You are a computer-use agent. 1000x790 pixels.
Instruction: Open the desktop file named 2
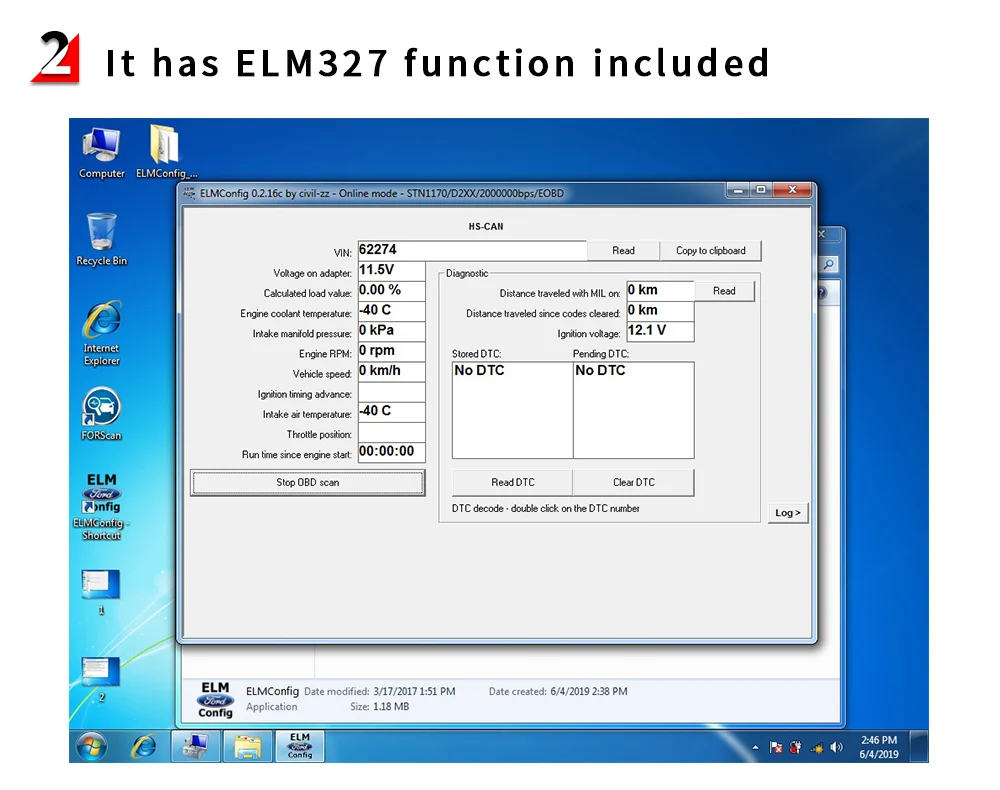pos(101,679)
